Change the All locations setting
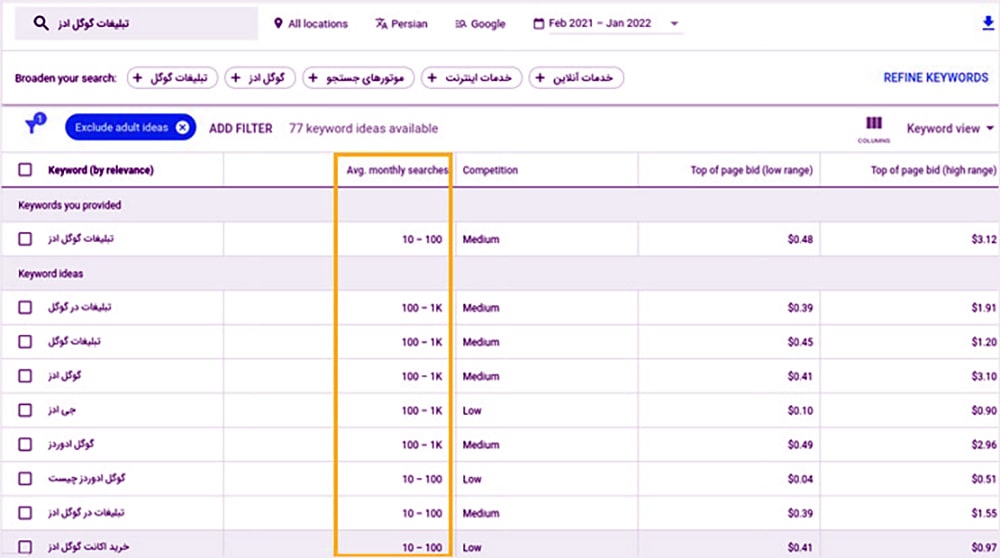1000x558 pixels. pyautogui.click(x=311, y=24)
